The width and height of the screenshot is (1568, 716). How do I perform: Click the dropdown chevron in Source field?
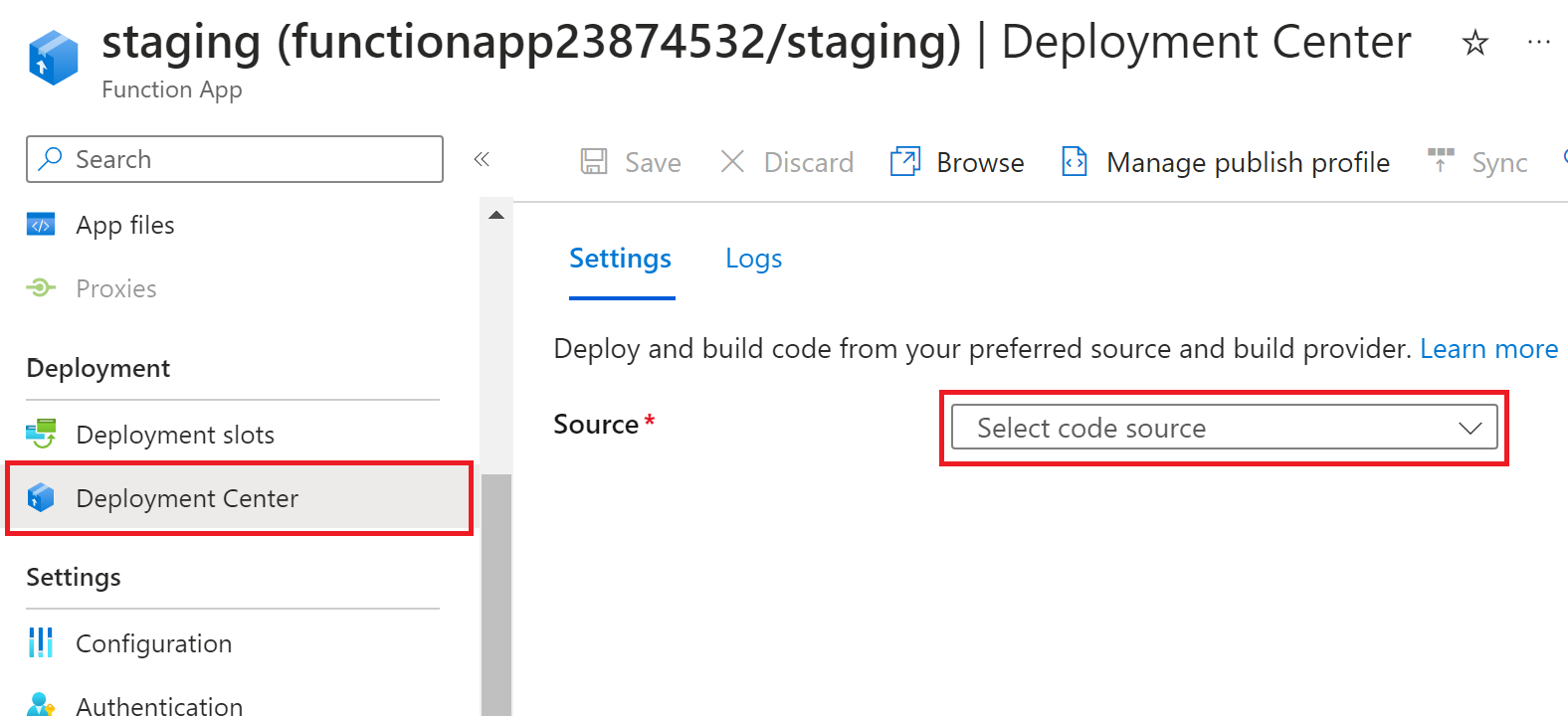[1470, 429]
